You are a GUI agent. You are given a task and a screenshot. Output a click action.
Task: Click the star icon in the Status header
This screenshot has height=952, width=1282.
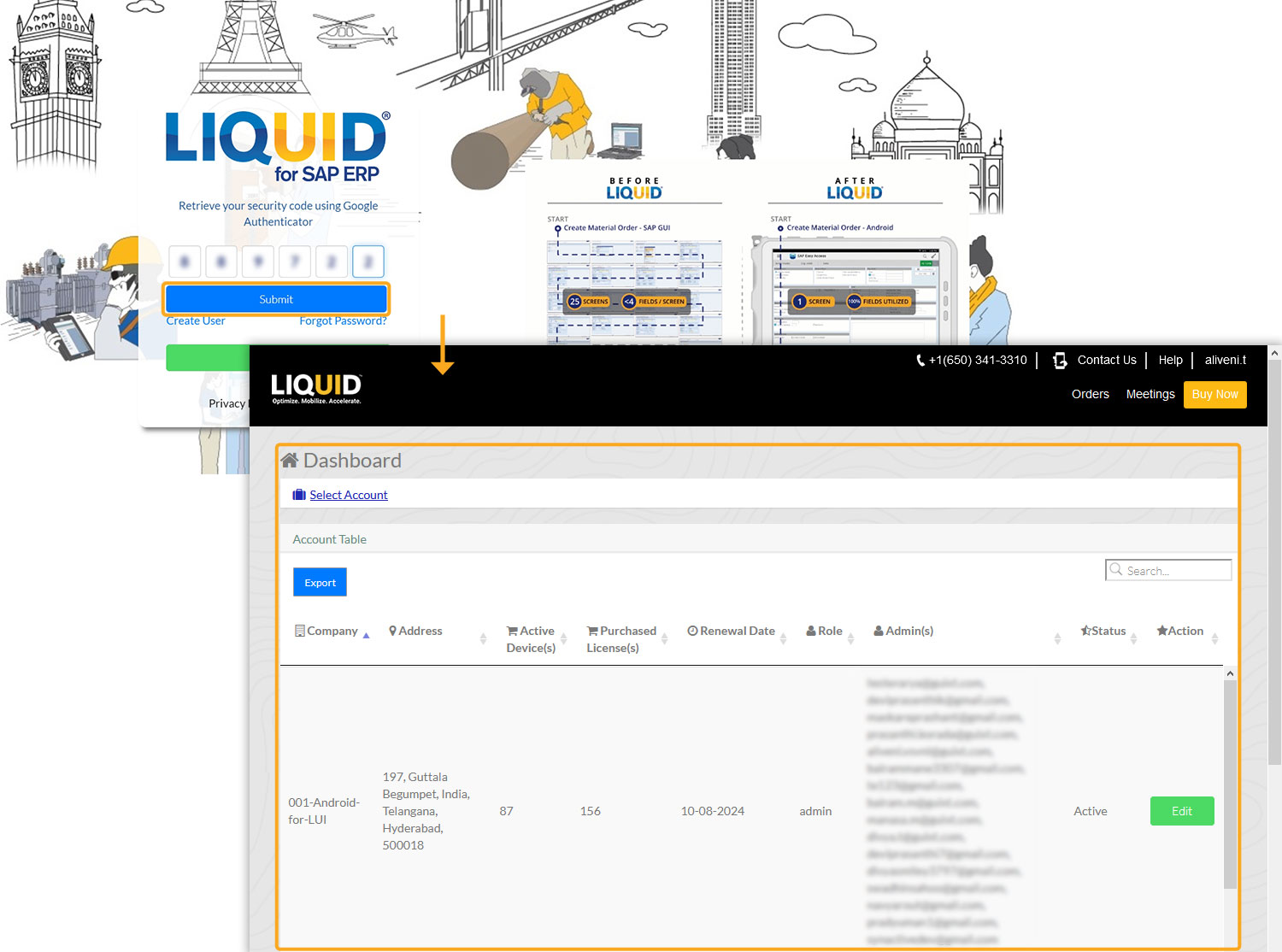[x=1085, y=631]
